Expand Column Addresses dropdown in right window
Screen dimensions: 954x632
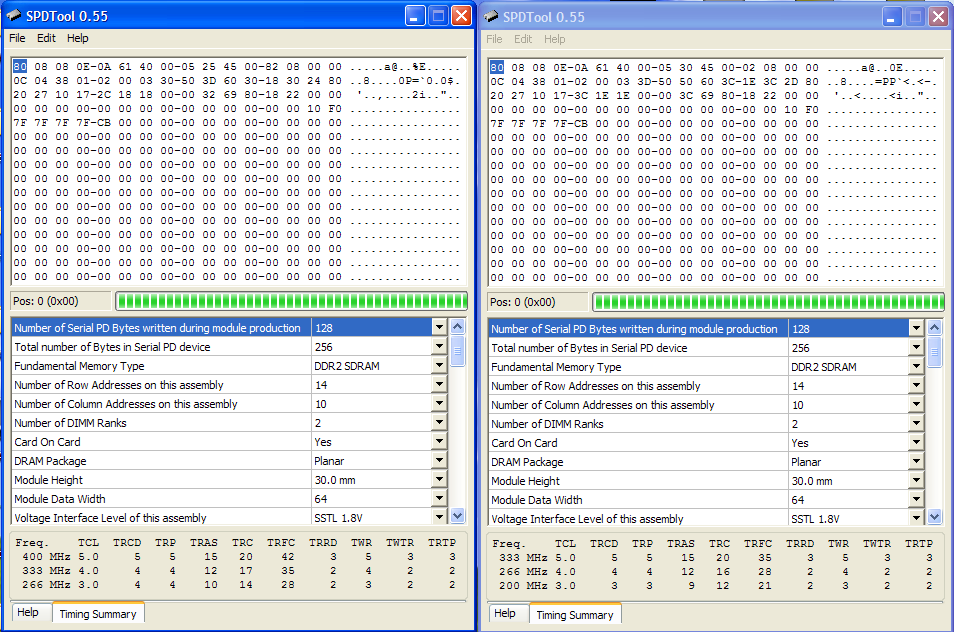(916, 405)
